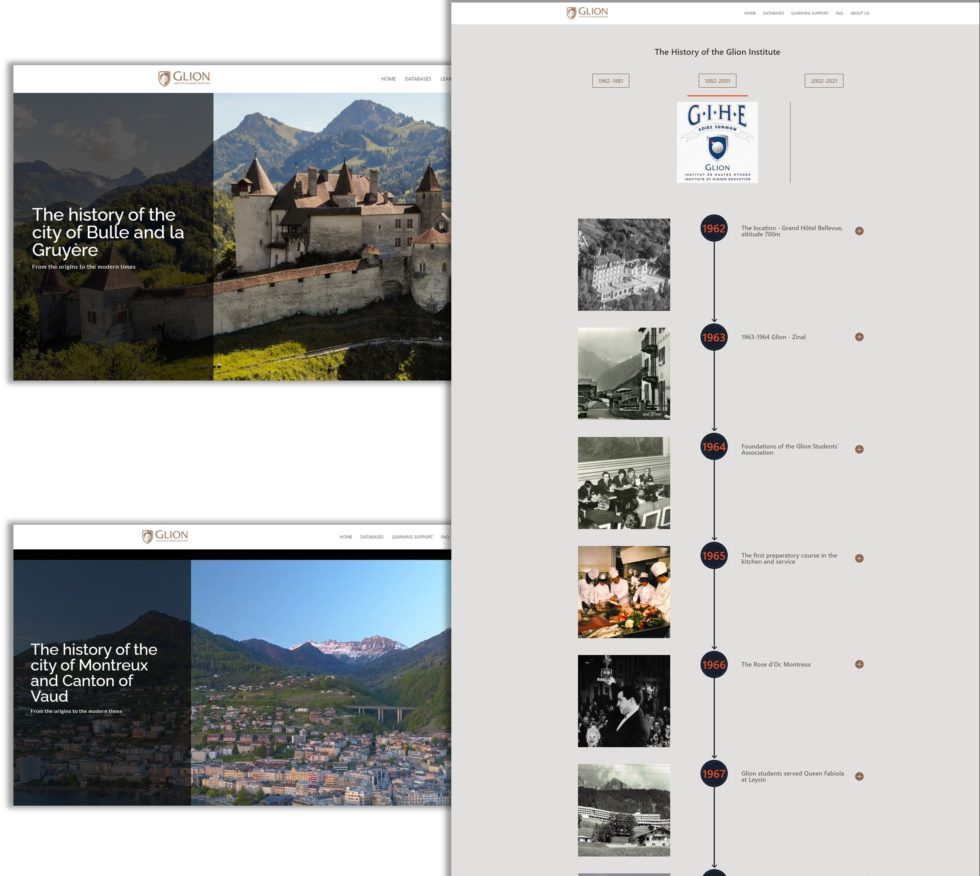Click the 2002-2021 period button
The image size is (980, 876).
(x=823, y=79)
